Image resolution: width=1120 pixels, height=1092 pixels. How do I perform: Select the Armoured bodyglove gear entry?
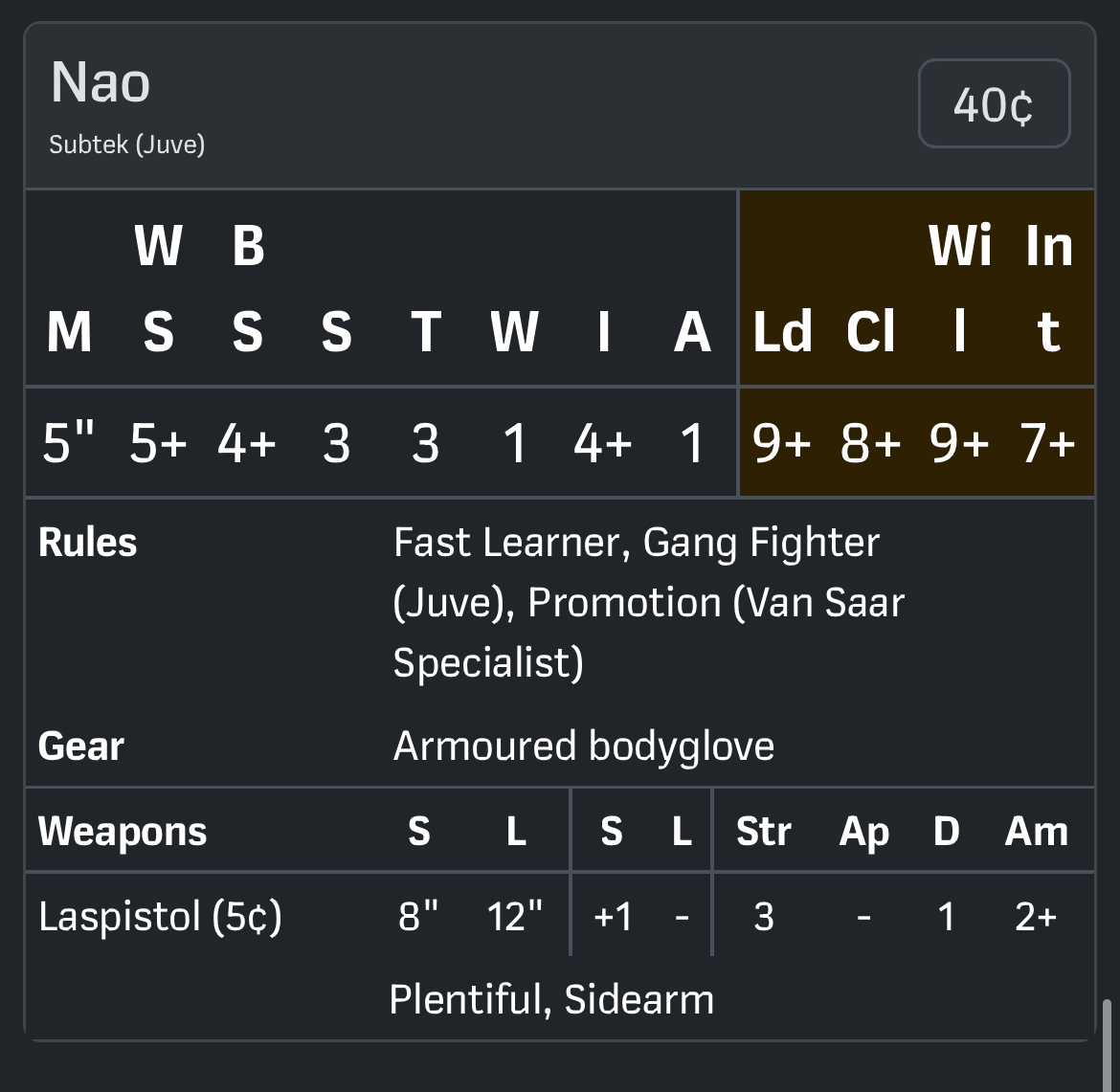tap(584, 747)
